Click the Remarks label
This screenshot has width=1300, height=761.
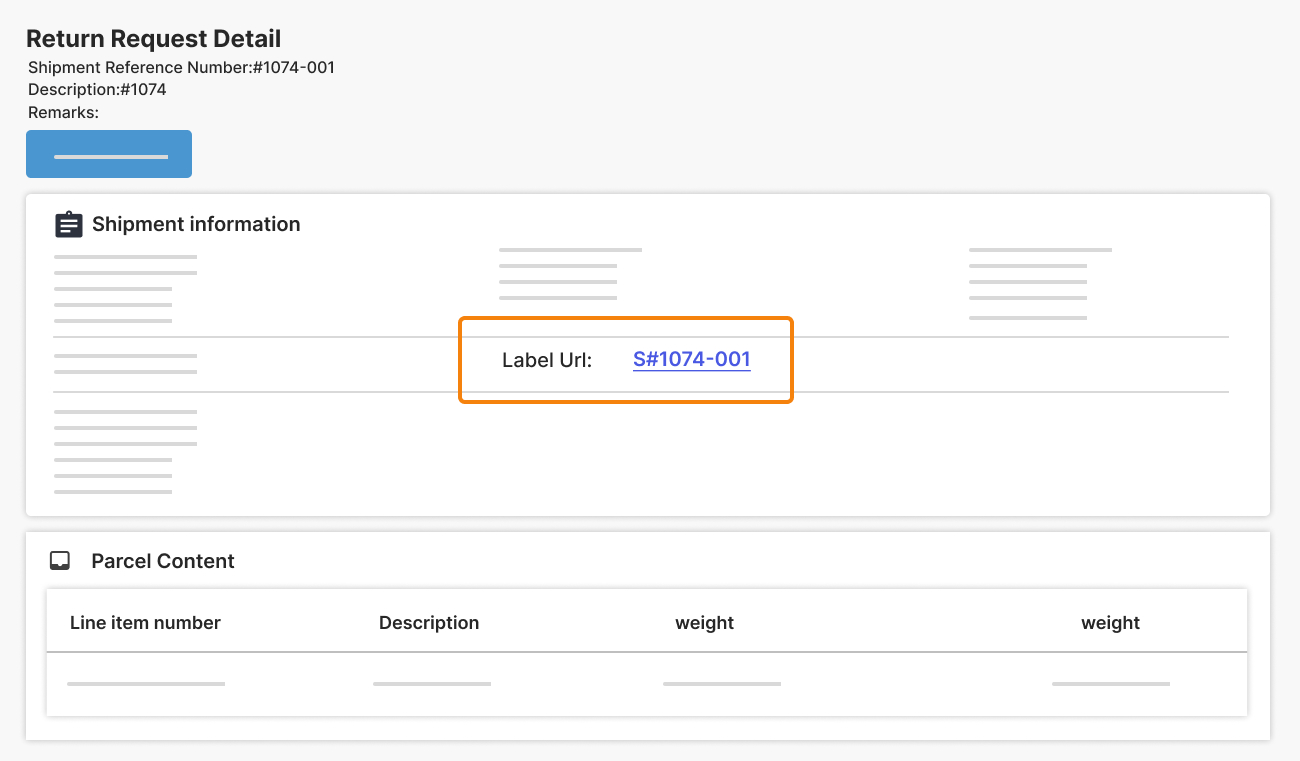pyautogui.click(x=63, y=113)
